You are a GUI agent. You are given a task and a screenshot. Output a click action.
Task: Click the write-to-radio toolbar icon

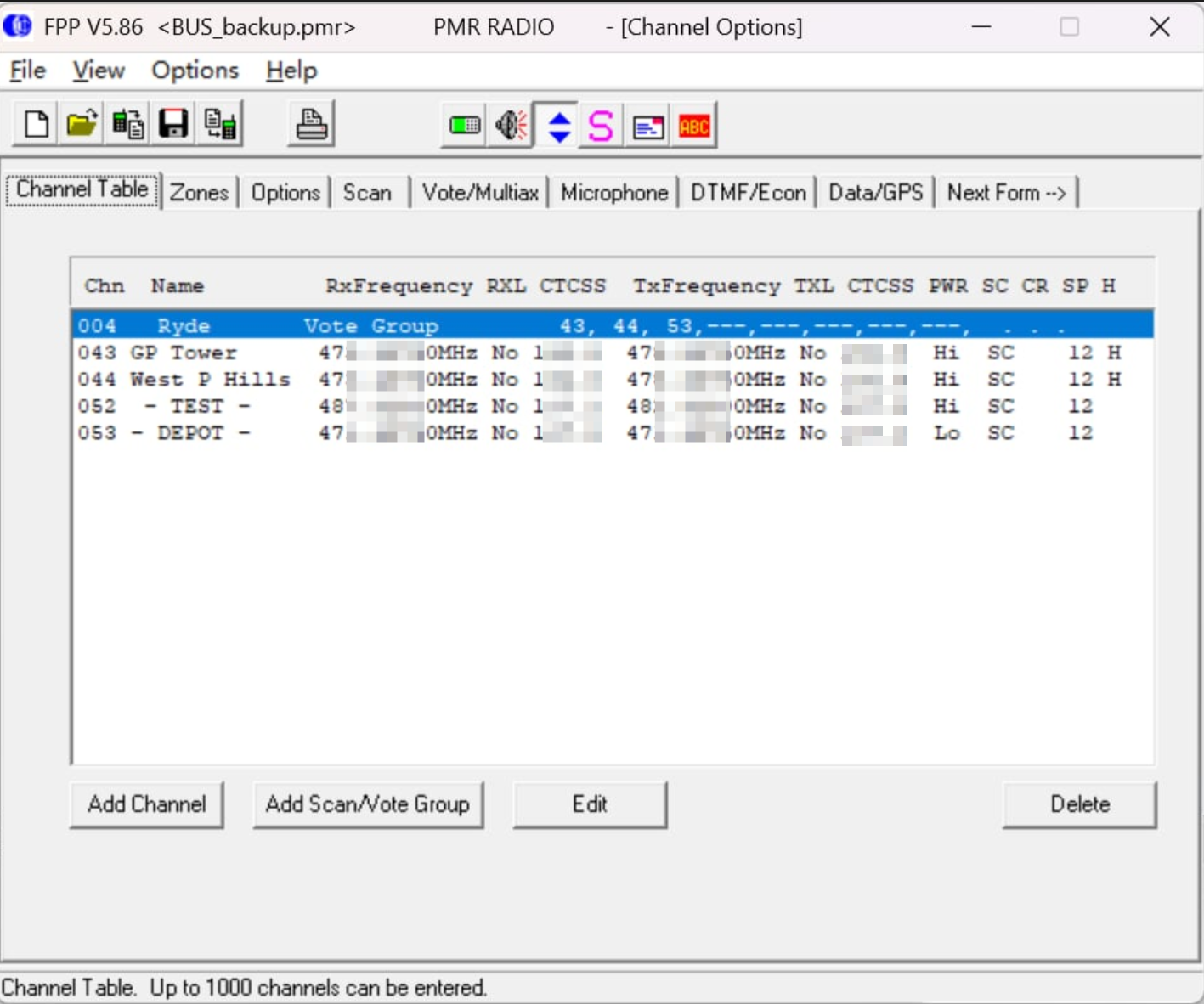point(219,125)
